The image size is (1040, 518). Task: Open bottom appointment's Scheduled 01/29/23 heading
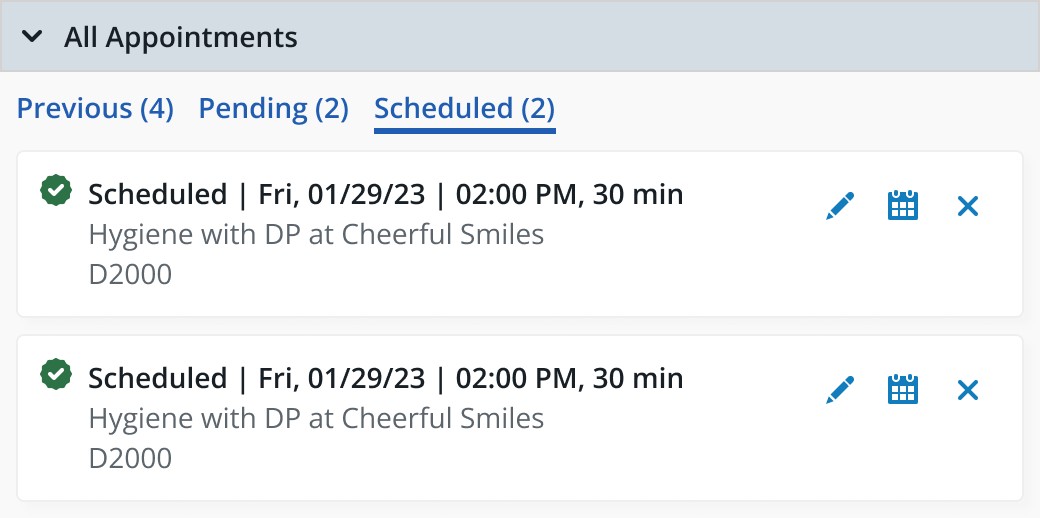pyautogui.click(x=386, y=378)
